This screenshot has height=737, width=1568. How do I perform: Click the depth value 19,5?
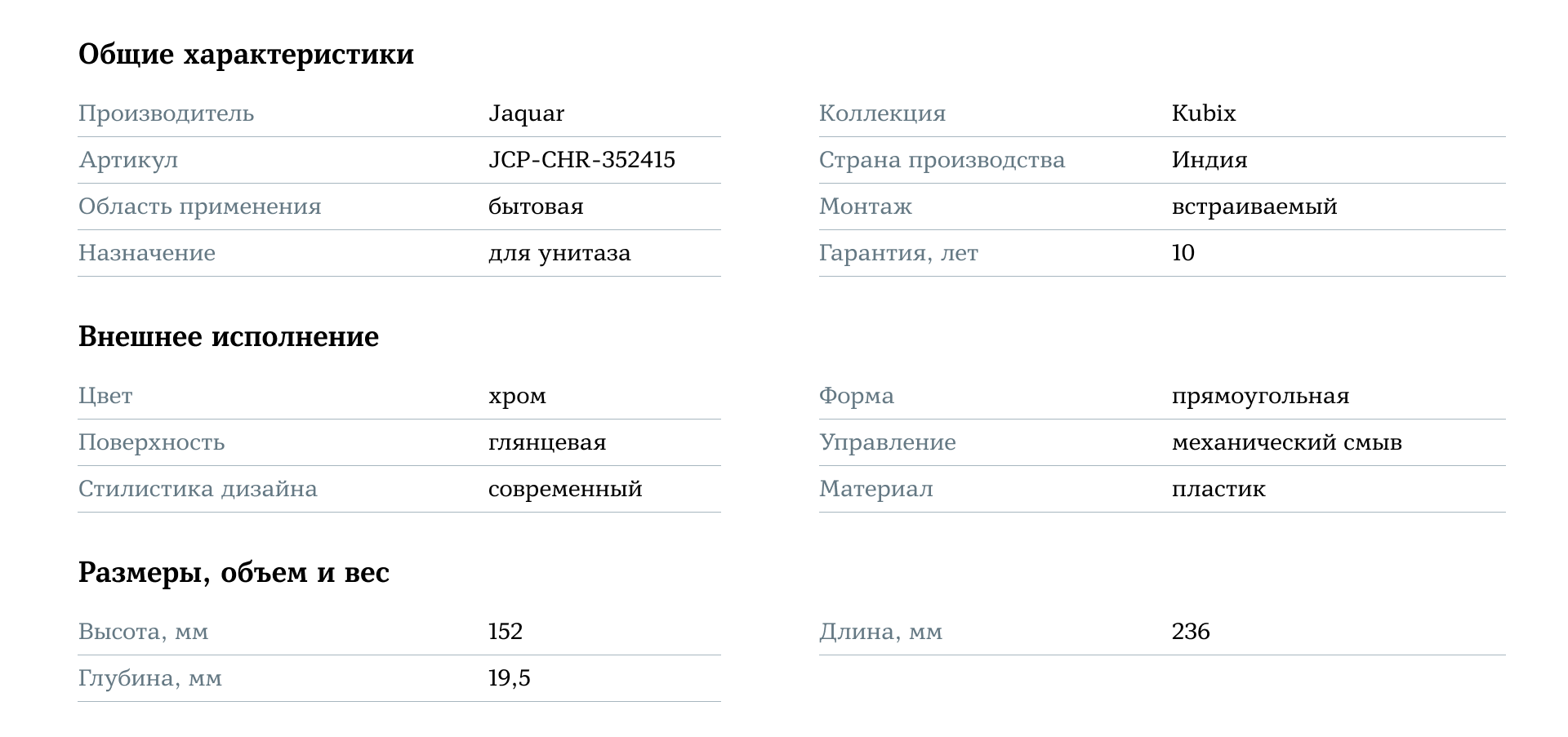(510, 678)
